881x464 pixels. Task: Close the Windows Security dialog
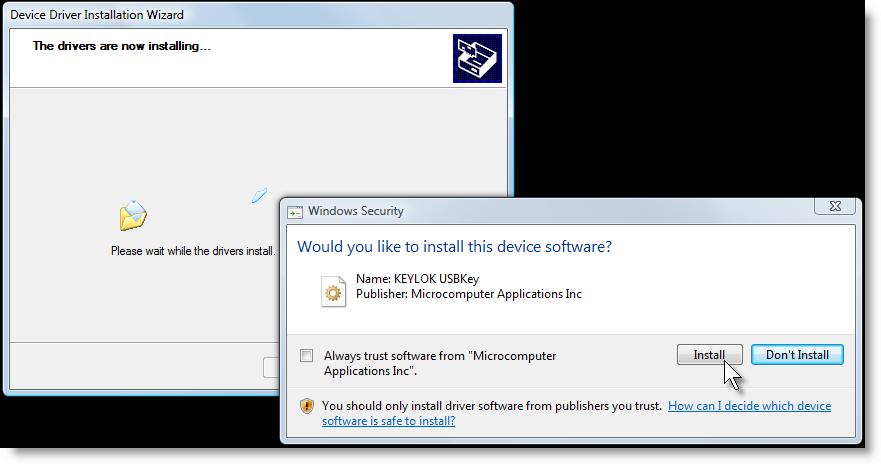(x=835, y=206)
